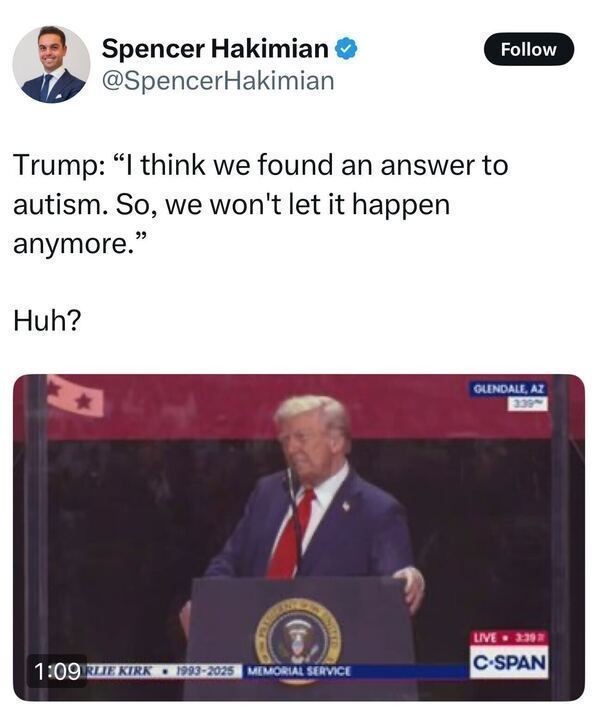Viewport: 598px width, 720px height.
Task: Click the 1:09 video duration badge
Action: pyautogui.click(x=57, y=672)
